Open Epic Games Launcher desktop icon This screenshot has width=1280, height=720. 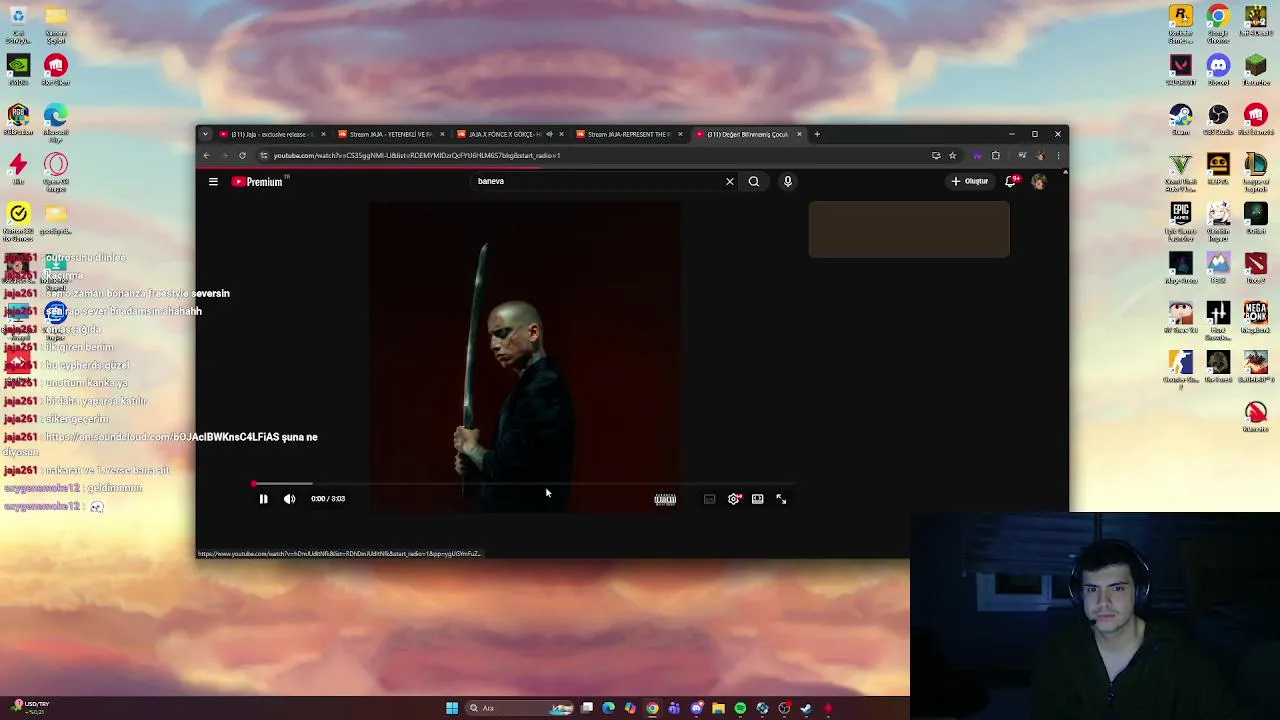click(x=1181, y=218)
